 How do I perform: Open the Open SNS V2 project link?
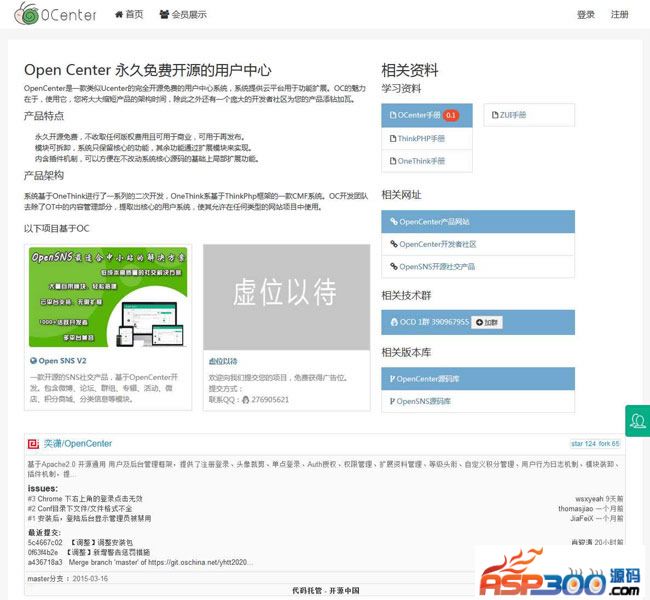point(62,361)
